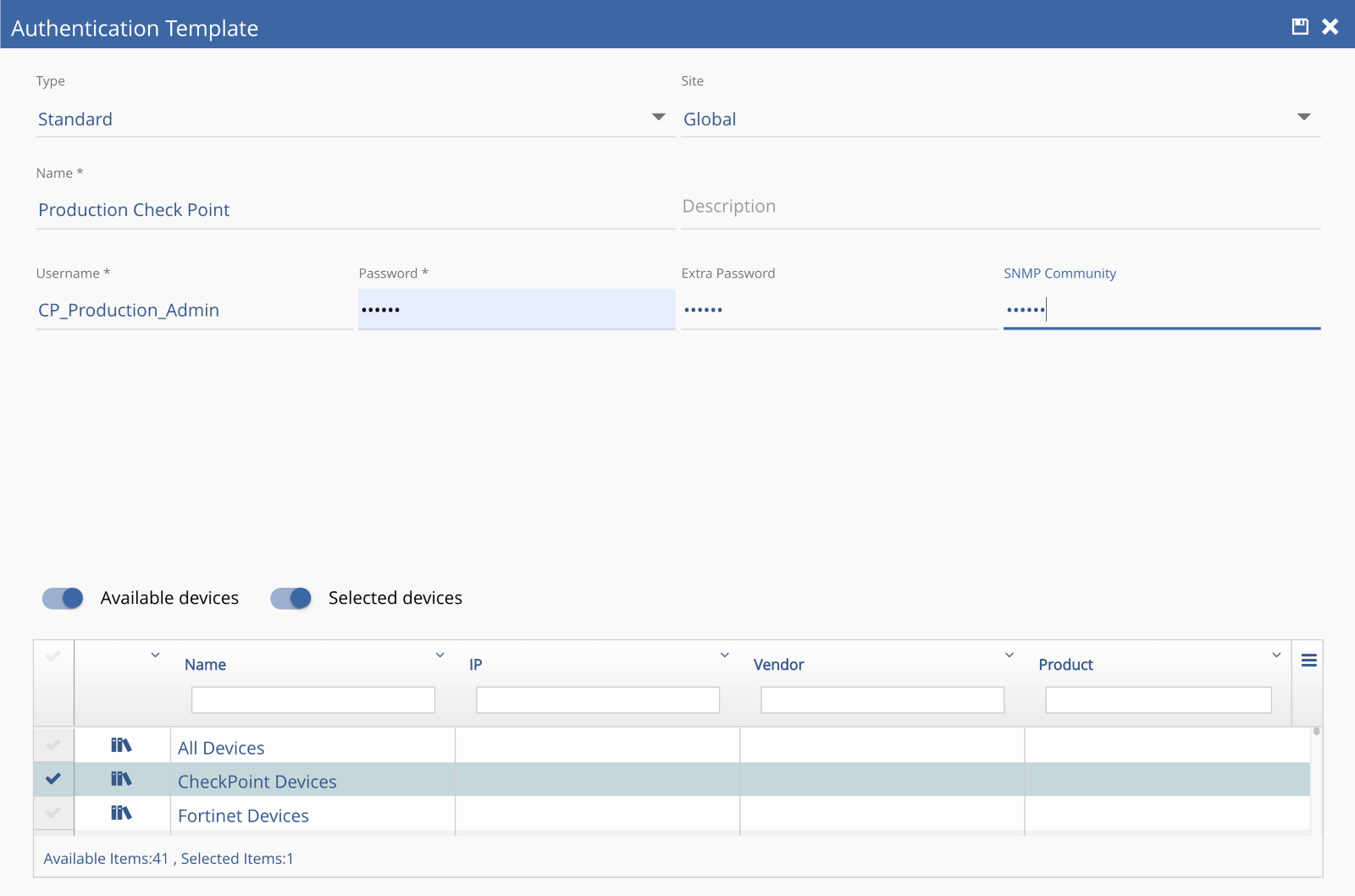The height and width of the screenshot is (896, 1355).
Task: Click the checkmark on the CheckPoint Devices row
Action: [x=53, y=779]
